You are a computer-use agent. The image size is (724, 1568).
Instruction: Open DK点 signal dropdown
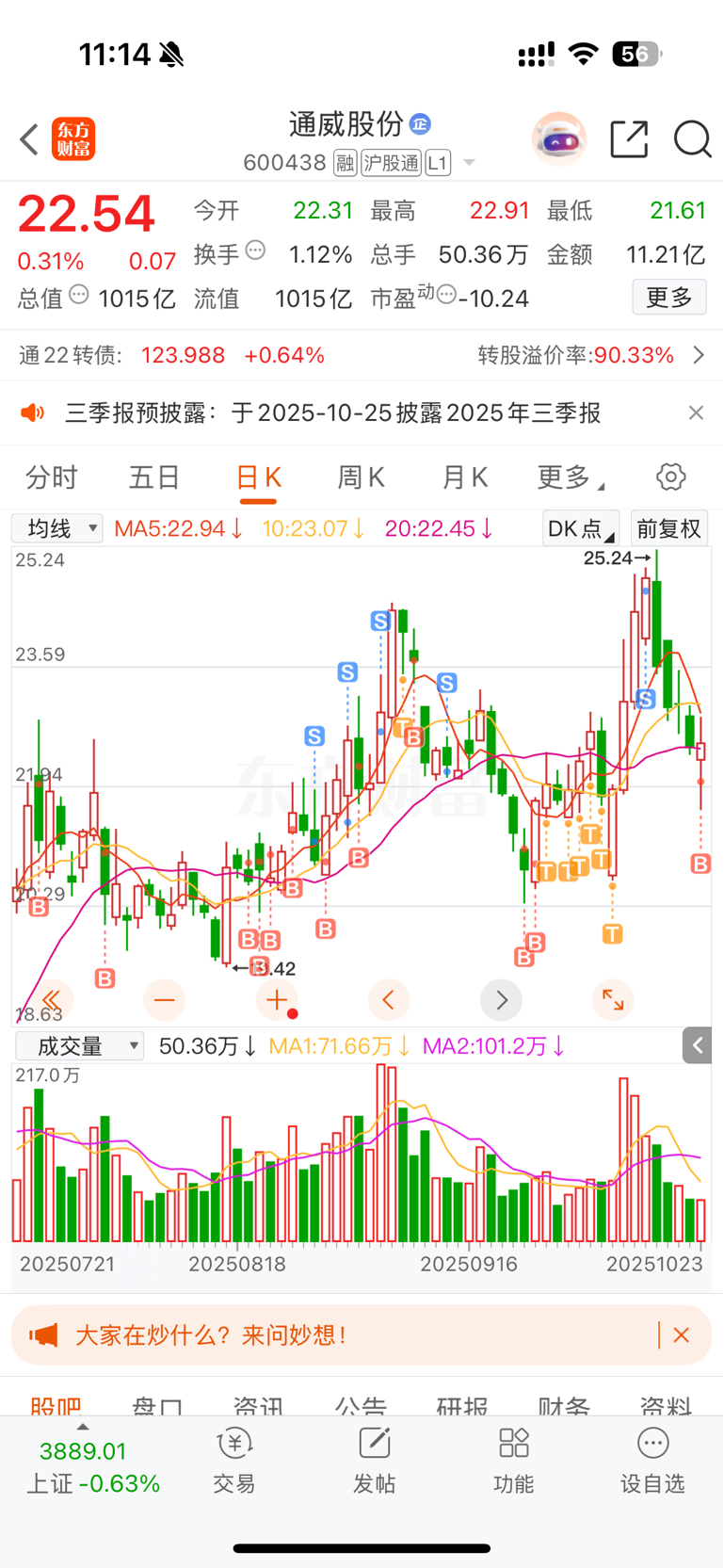(x=581, y=528)
